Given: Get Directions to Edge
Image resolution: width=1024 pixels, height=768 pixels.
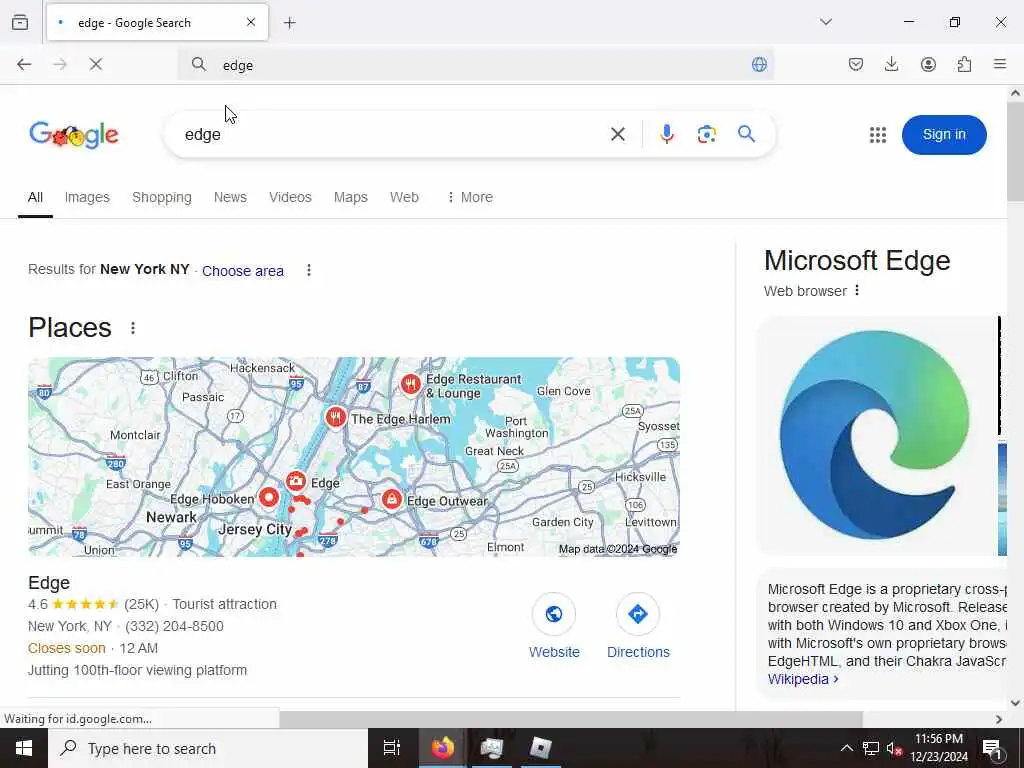Looking at the screenshot, I should click(x=638, y=627).
